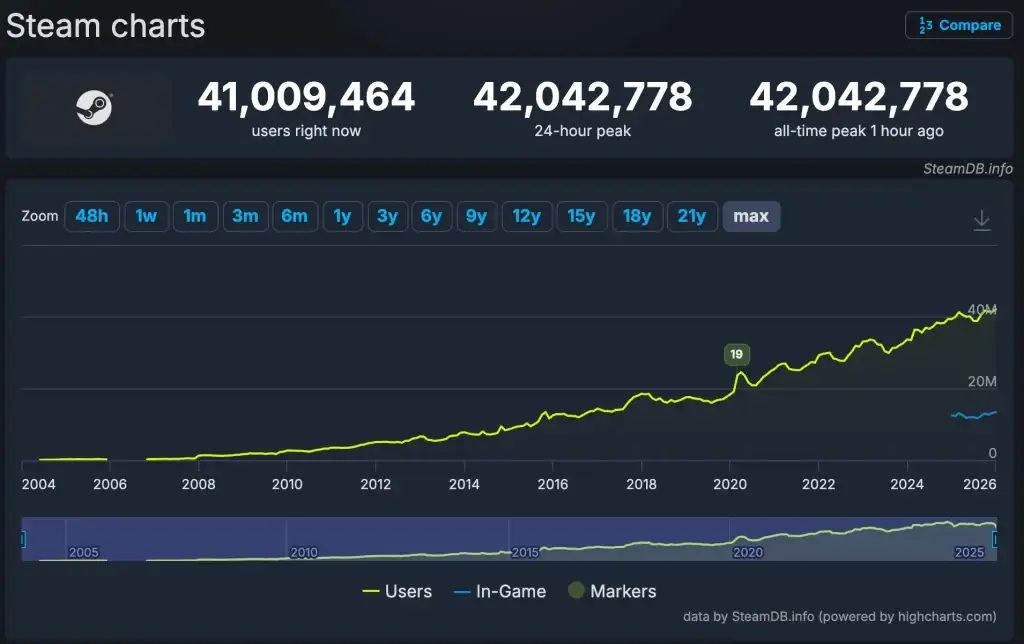Switch zoom to 6m
This screenshot has width=1024, height=644.
pos(294,216)
